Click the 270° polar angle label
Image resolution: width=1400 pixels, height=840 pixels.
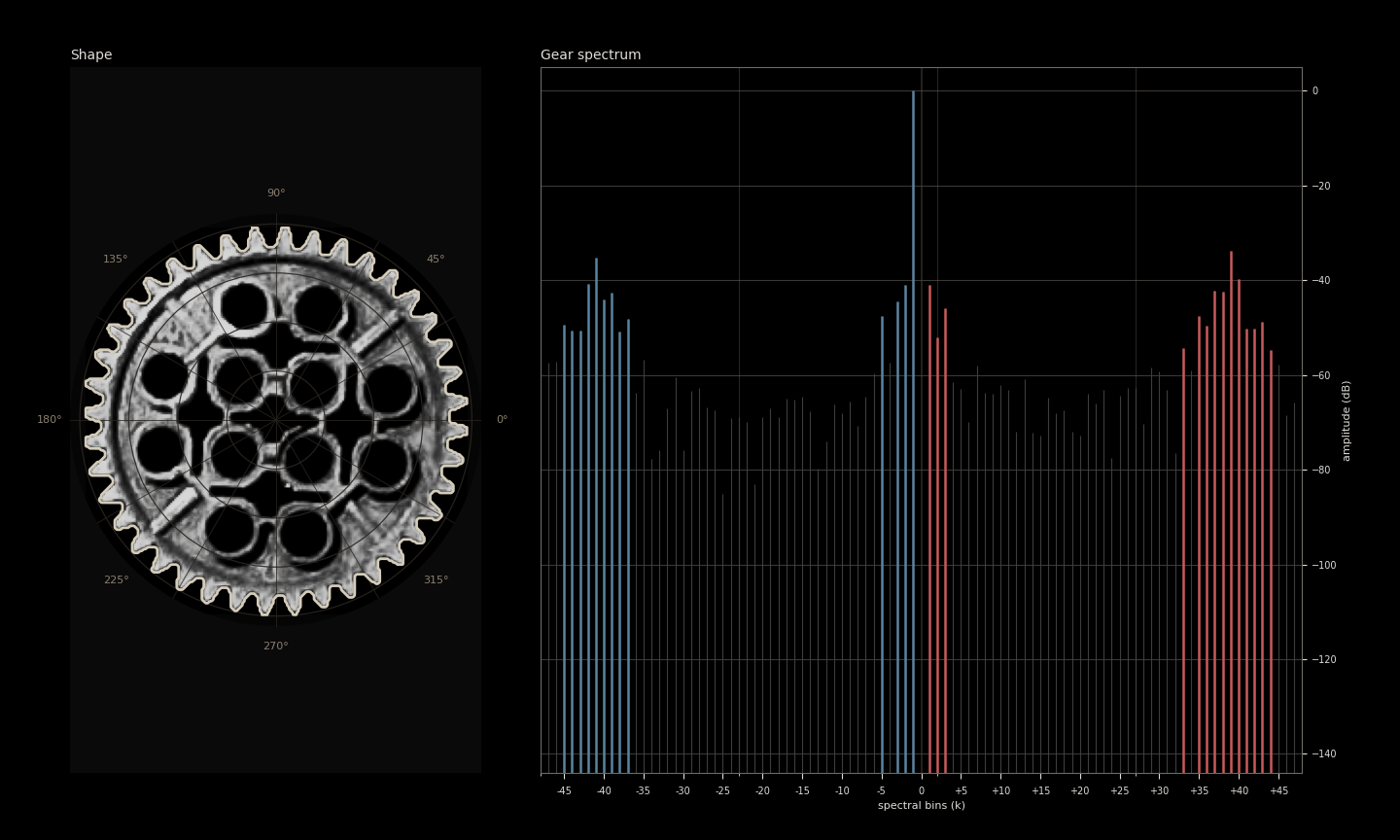click(x=276, y=647)
